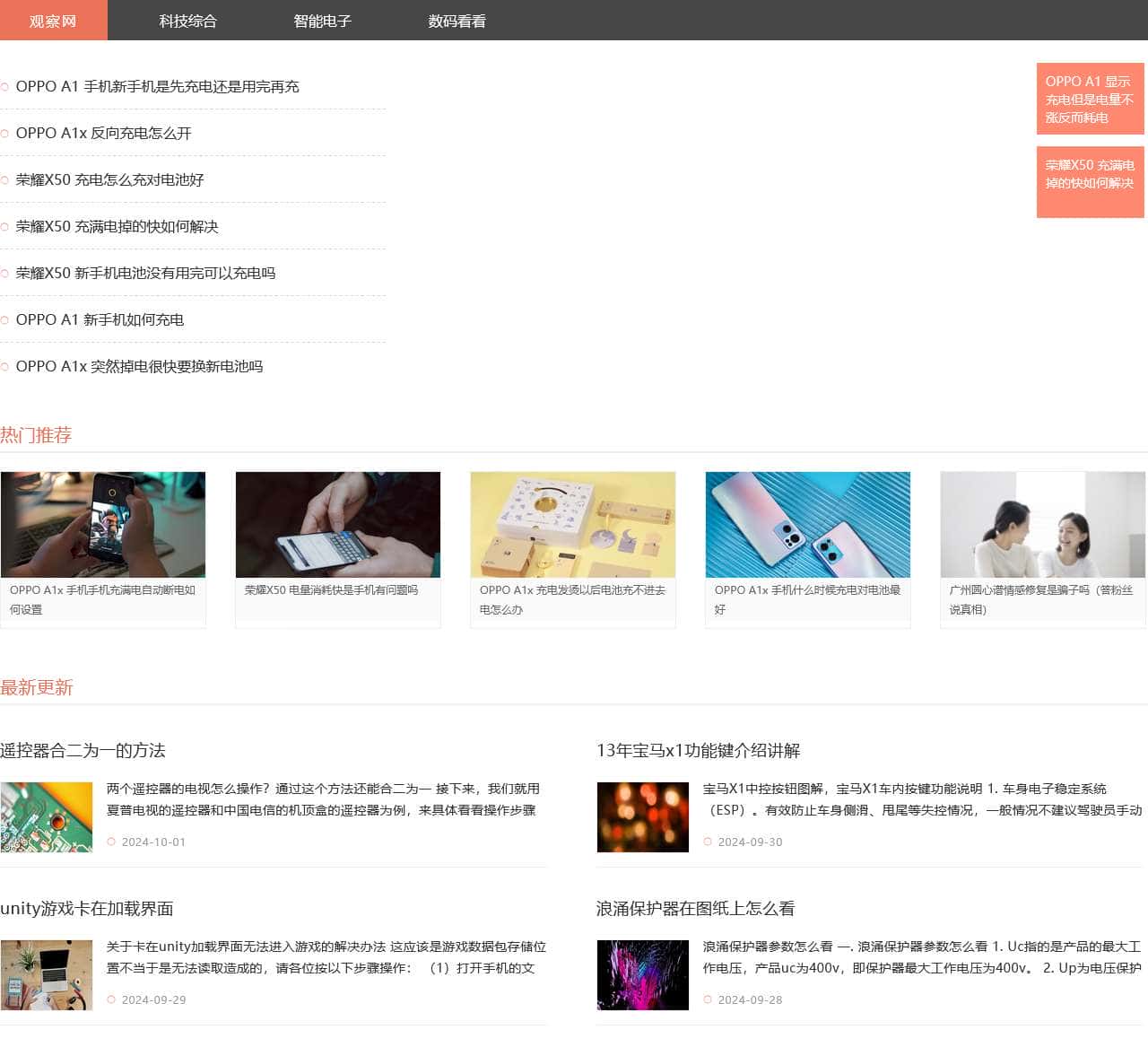Click the orange OPPO A1 显示充电 tag button
This screenshot has width=1148, height=1047.
[x=1090, y=99]
